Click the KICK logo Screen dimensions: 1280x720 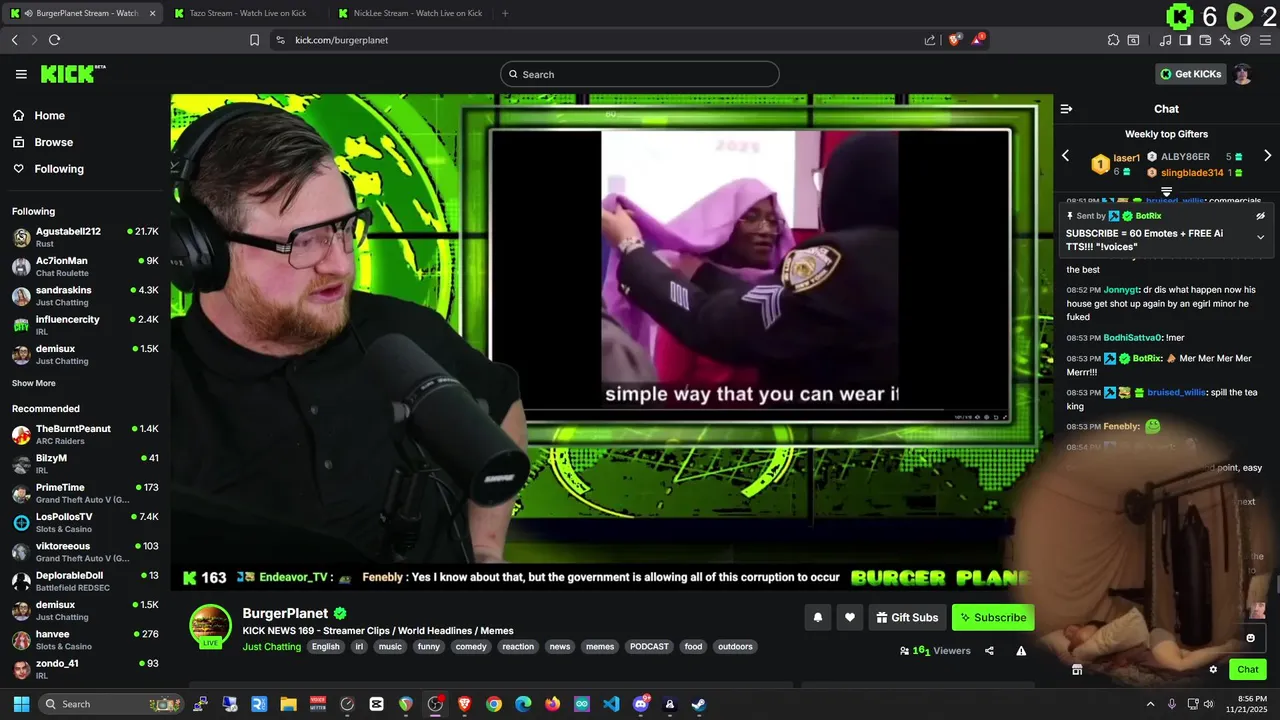point(72,74)
